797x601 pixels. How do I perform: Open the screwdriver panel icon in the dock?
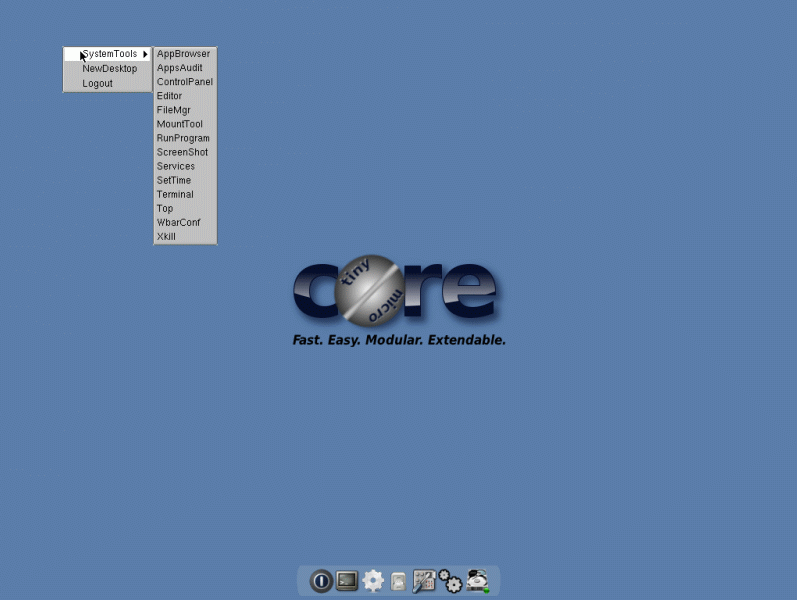coord(424,580)
